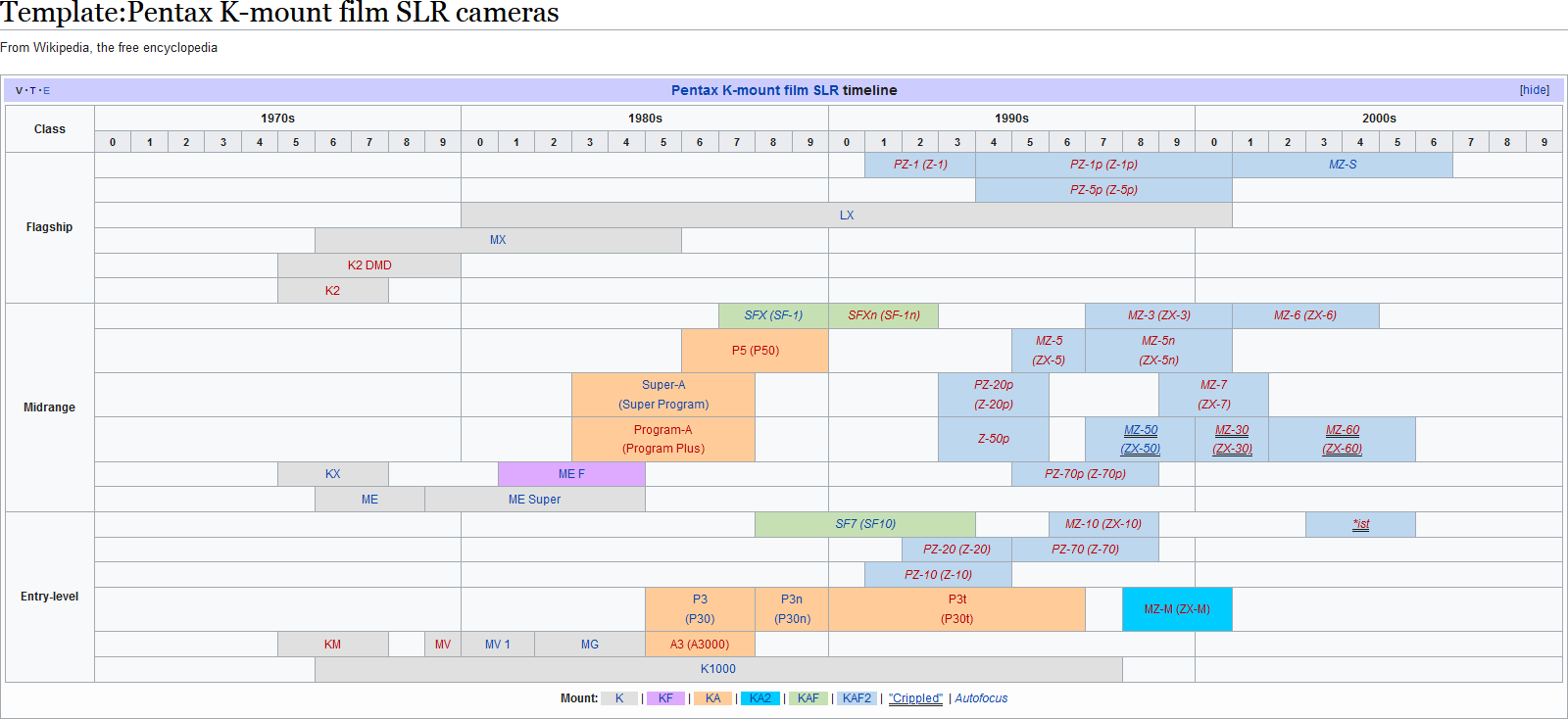
Task: Open the Autofocus legend link
Action: (x=981, y=698)
